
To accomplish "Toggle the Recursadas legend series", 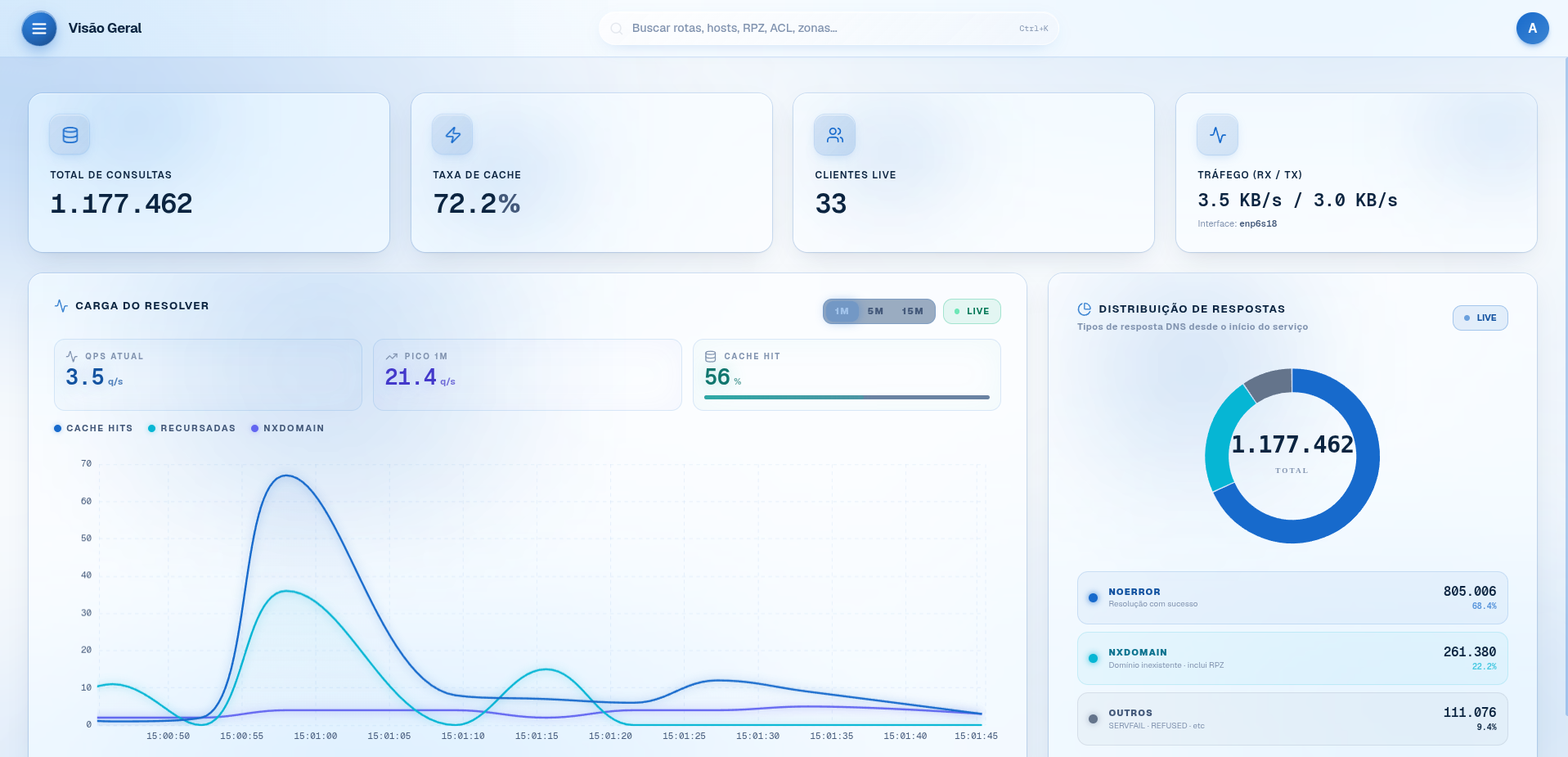I will [x=191, y=428].
